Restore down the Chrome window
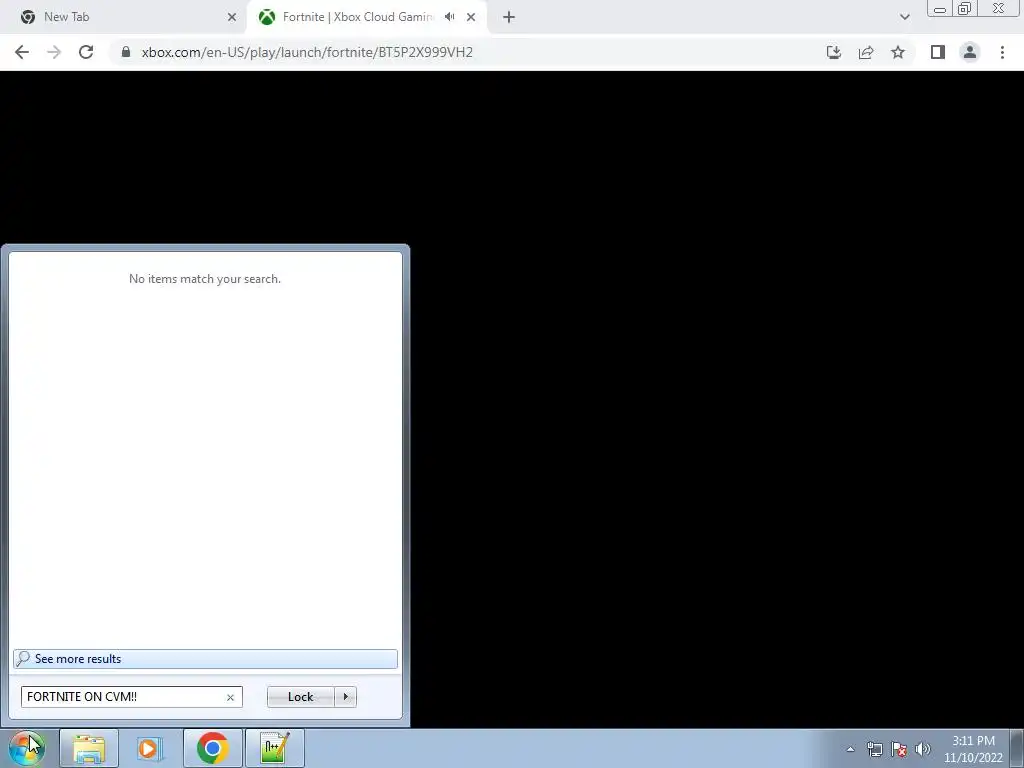Screen dimensions: 1024x768 (x=964, y=9)
